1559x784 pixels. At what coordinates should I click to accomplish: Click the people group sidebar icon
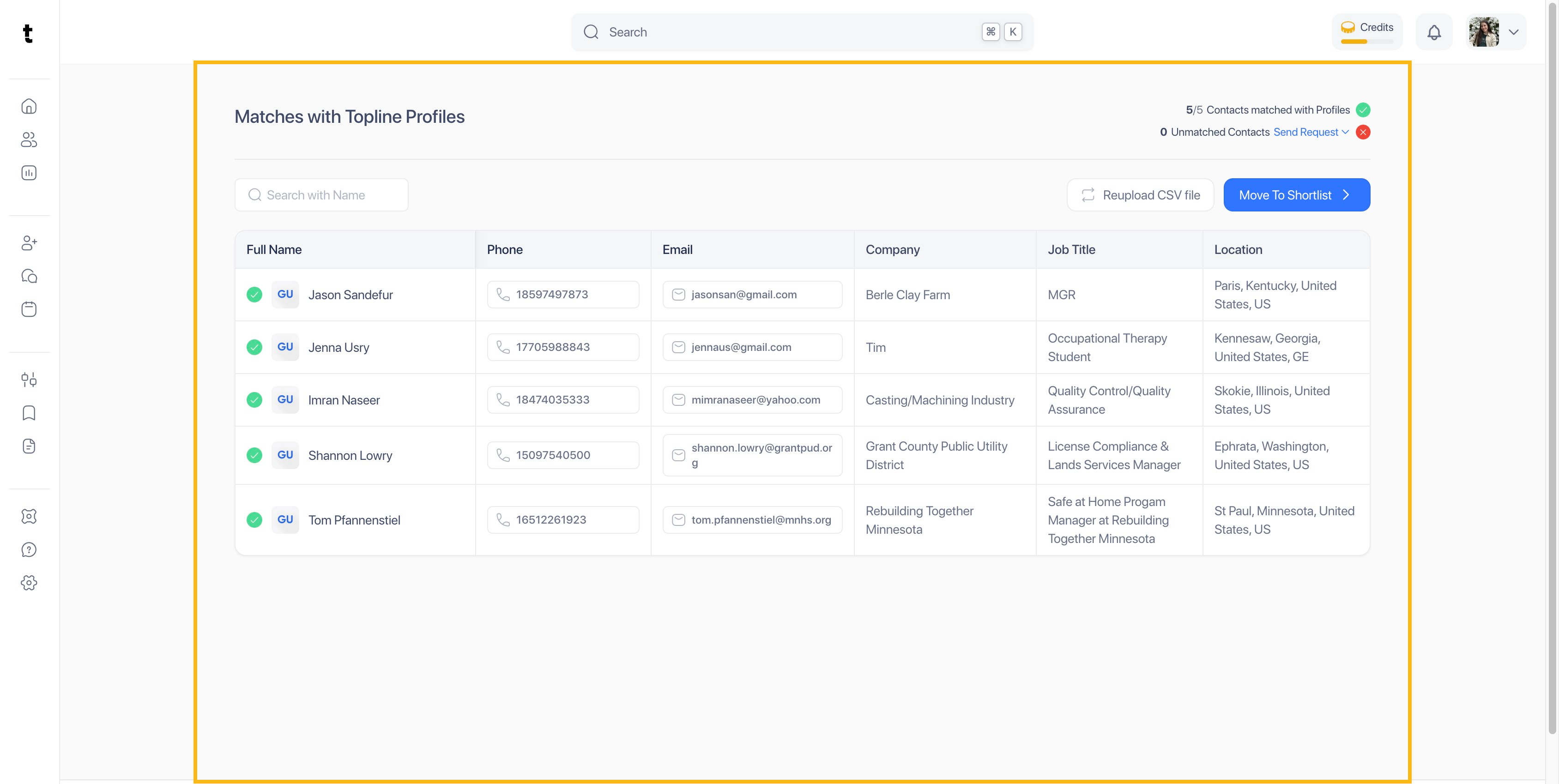tap(29, 140)
